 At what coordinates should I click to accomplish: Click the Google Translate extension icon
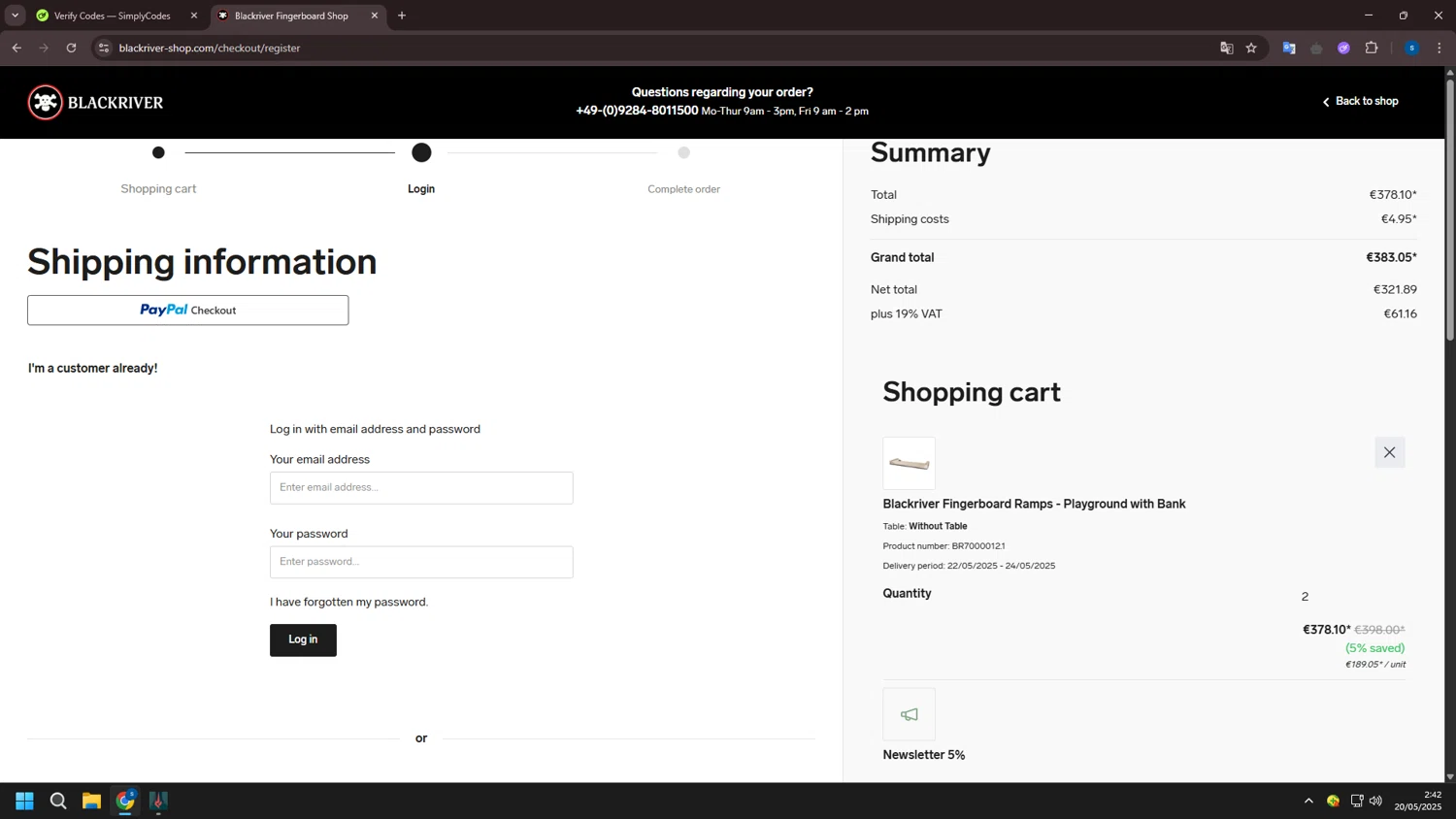(x=1289, y=48)
